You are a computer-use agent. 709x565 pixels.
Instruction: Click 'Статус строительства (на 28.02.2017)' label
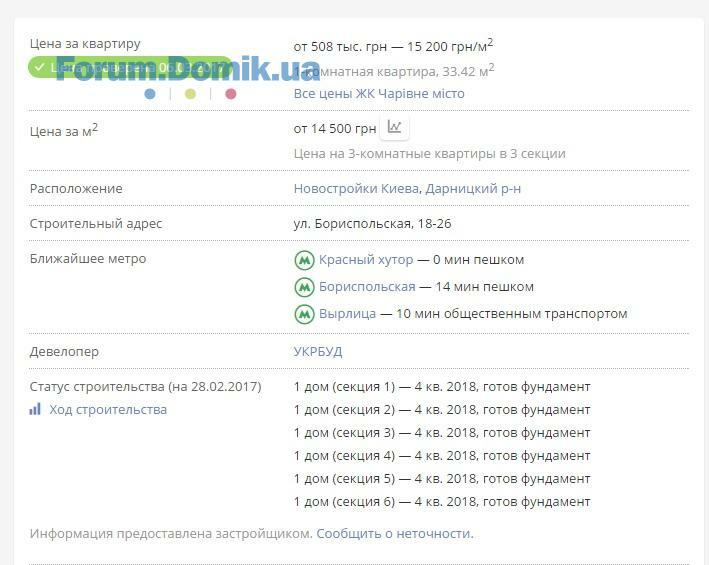pyautogui.click(x=146, y=387)
